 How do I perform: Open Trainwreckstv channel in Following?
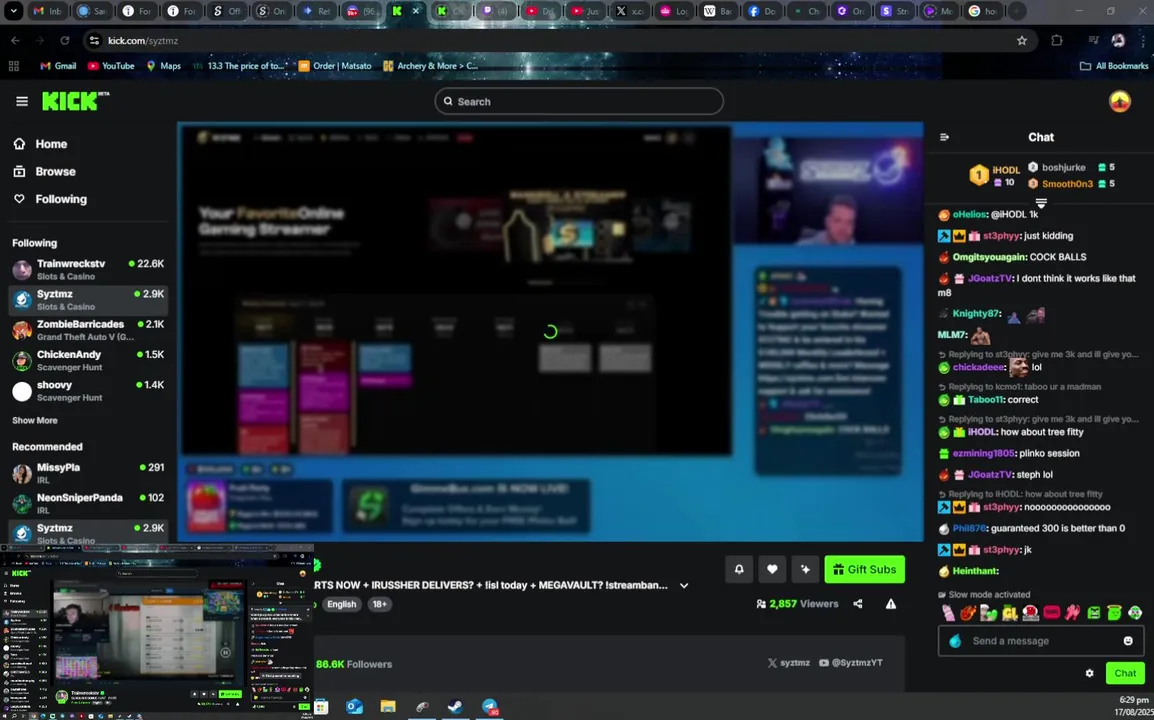click(x=88, y=269)
